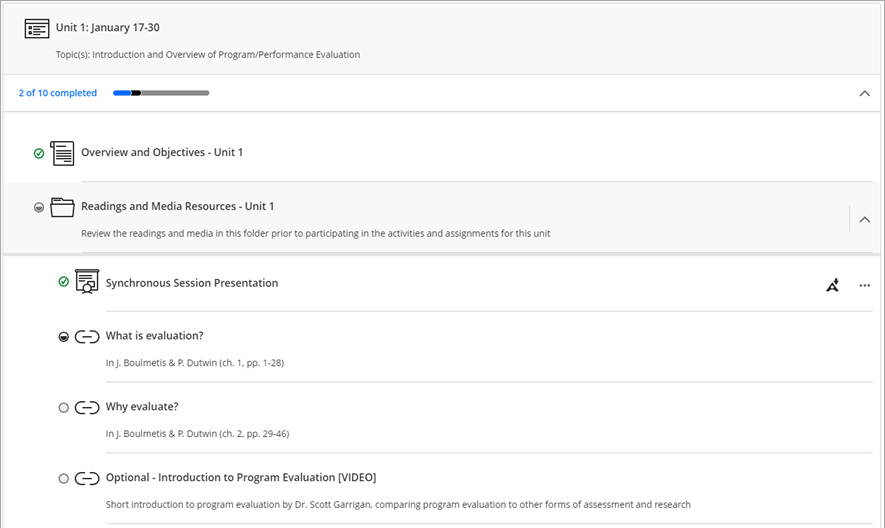Click the link icon beside the Optional video

coord(87,478)
